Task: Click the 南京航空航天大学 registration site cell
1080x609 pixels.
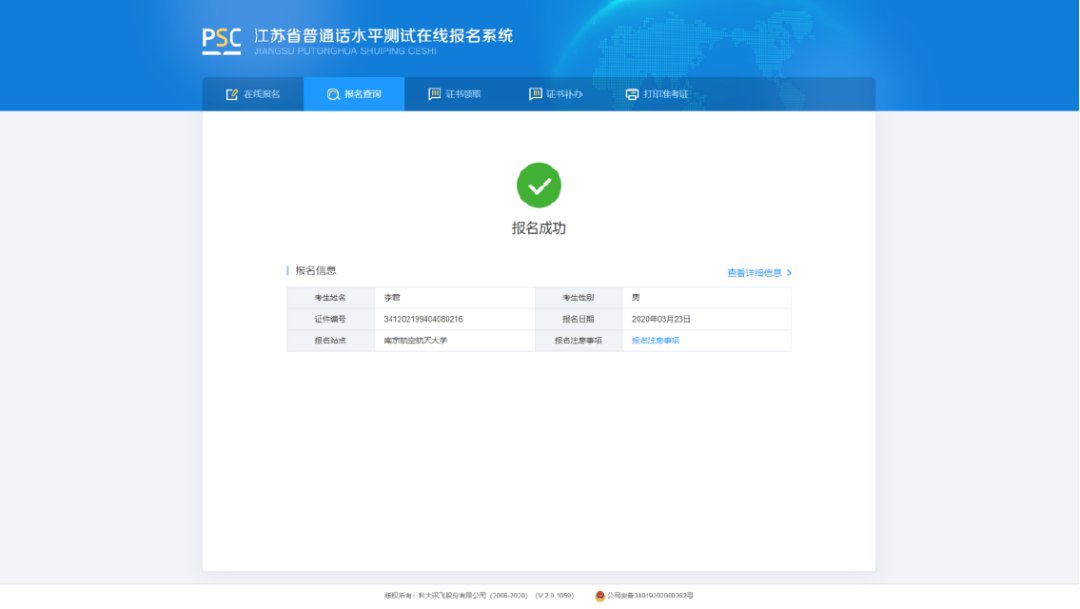Action: [x=415, y=341]
